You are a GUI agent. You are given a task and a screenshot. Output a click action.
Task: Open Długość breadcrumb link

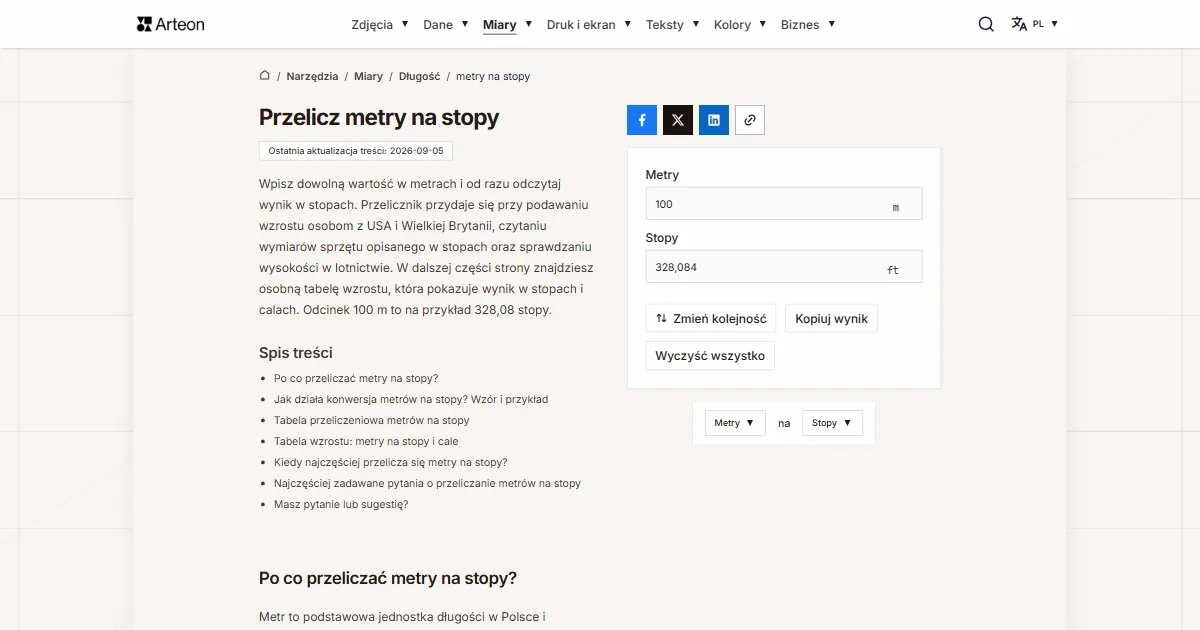[x=419, y=76]
